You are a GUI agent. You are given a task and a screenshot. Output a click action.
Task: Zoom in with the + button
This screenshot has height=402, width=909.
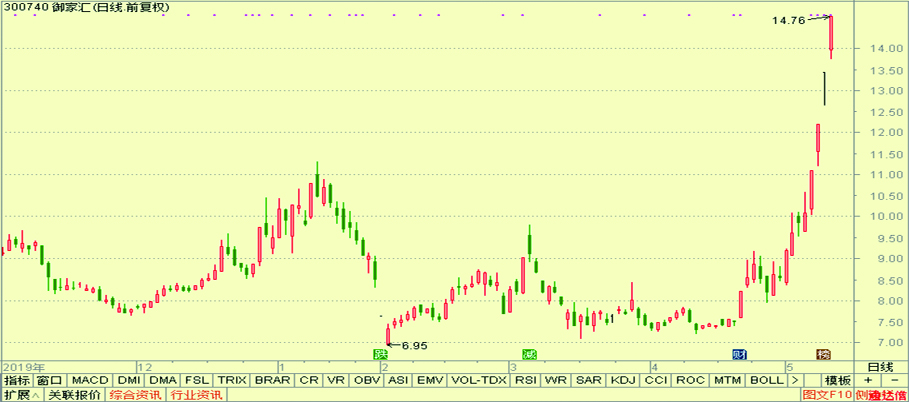pos(867,381)
